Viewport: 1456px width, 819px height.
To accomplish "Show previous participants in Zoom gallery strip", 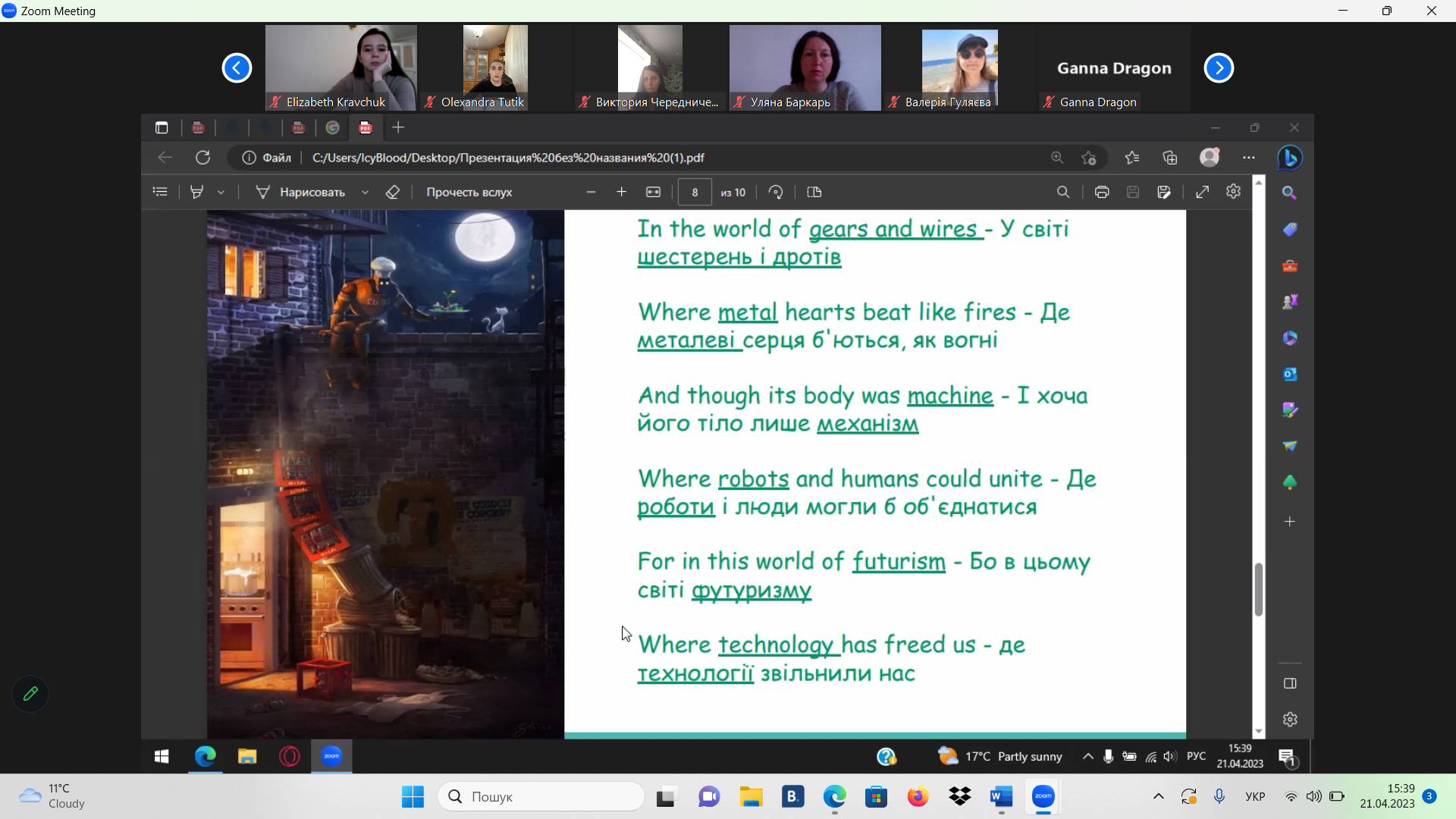I will [x=237, y=68].
